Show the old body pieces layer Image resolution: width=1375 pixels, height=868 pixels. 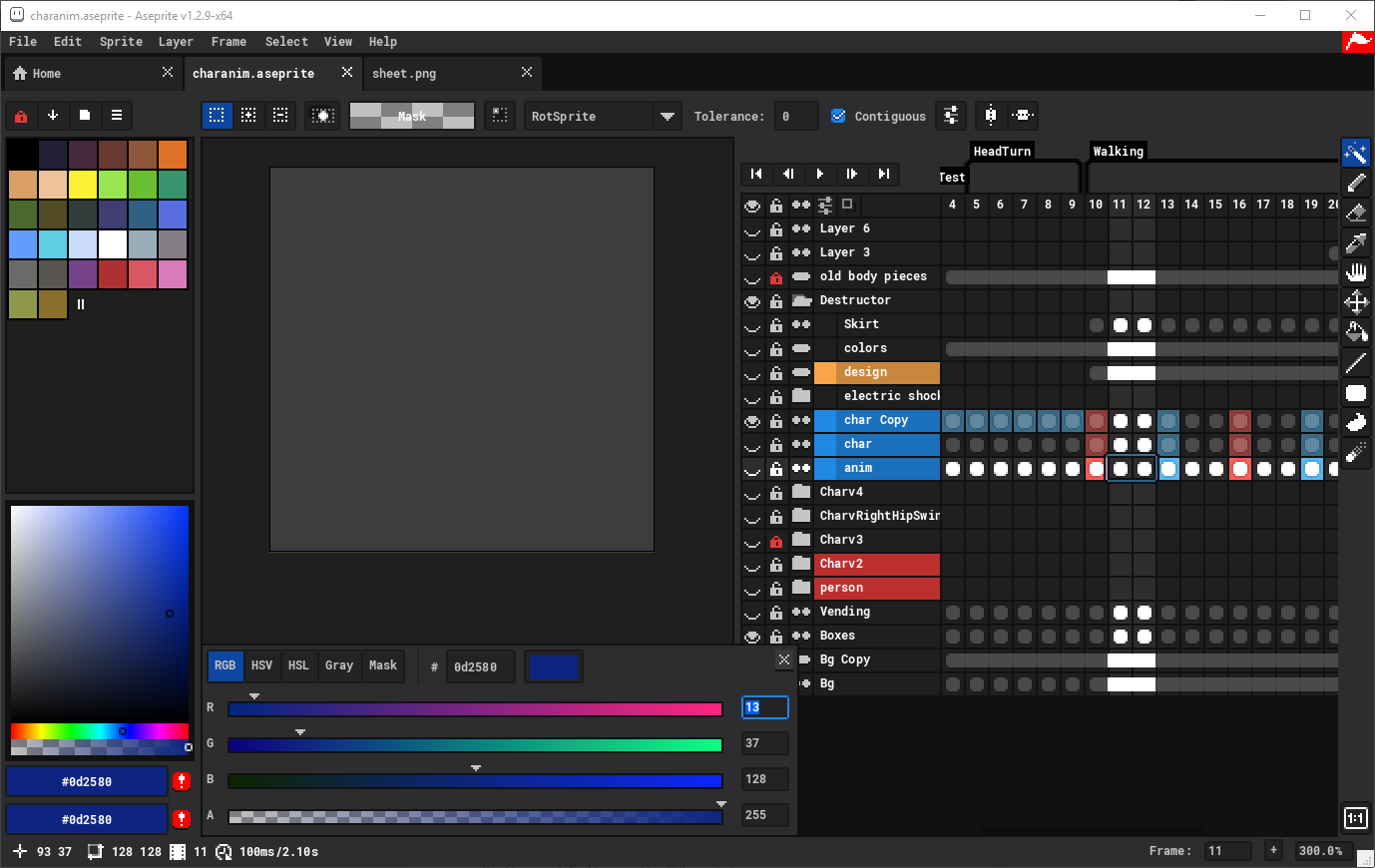[x=752, y=276]
